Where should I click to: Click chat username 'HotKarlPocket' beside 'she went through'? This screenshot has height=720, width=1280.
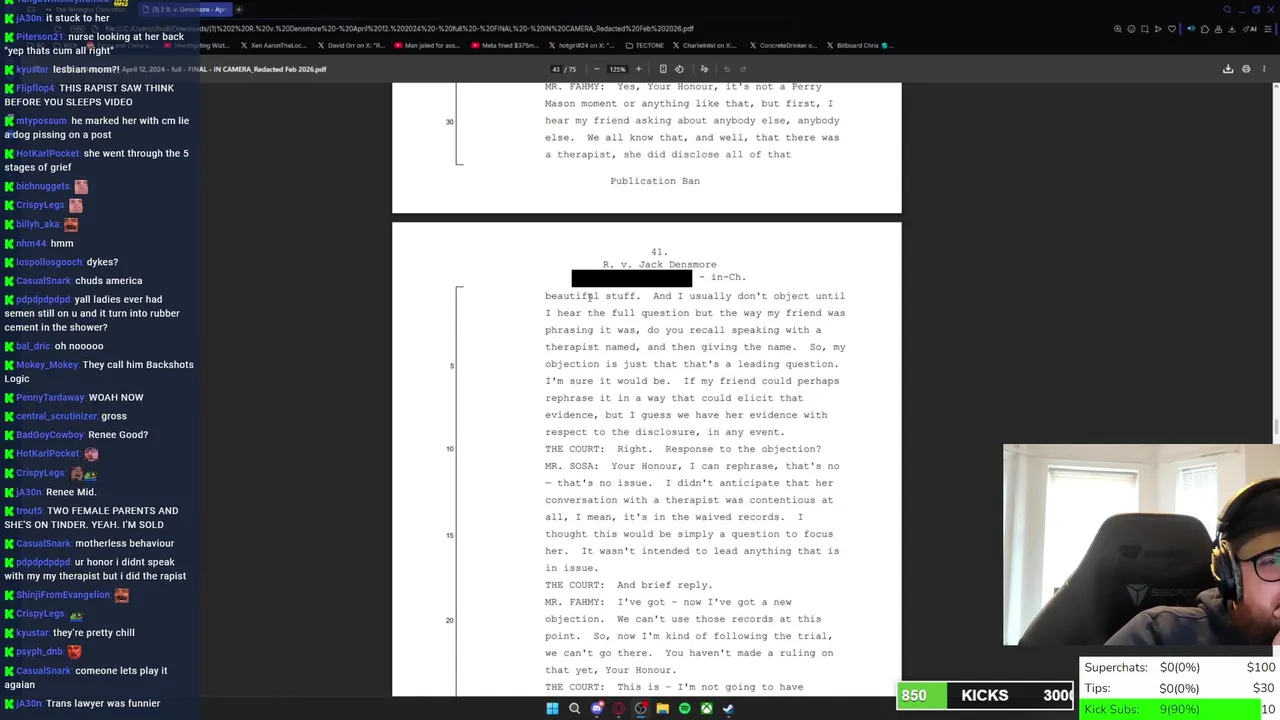click(x=47, y=153)
